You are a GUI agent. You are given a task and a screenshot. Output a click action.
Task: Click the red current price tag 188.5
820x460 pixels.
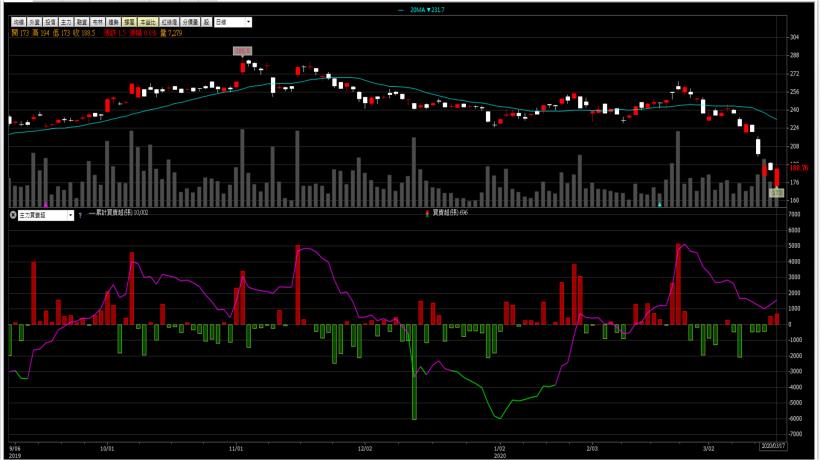click(x=798, y=168)
